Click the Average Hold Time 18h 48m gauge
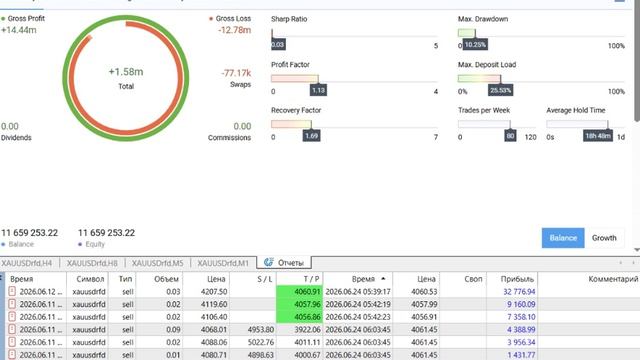The image size is (640, 360). pyautogui.click(x=598, y=136)
